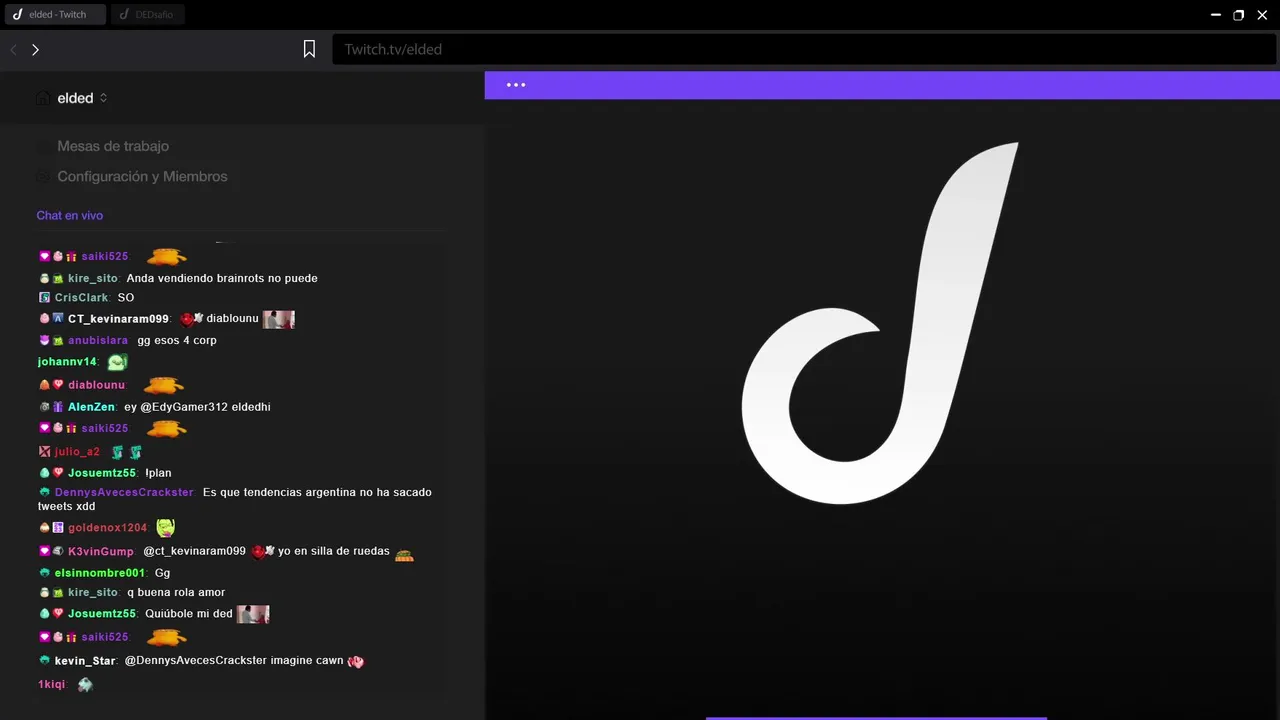
Task: Click the K3vinGump username in chat
Action: [x=101, y=552]
